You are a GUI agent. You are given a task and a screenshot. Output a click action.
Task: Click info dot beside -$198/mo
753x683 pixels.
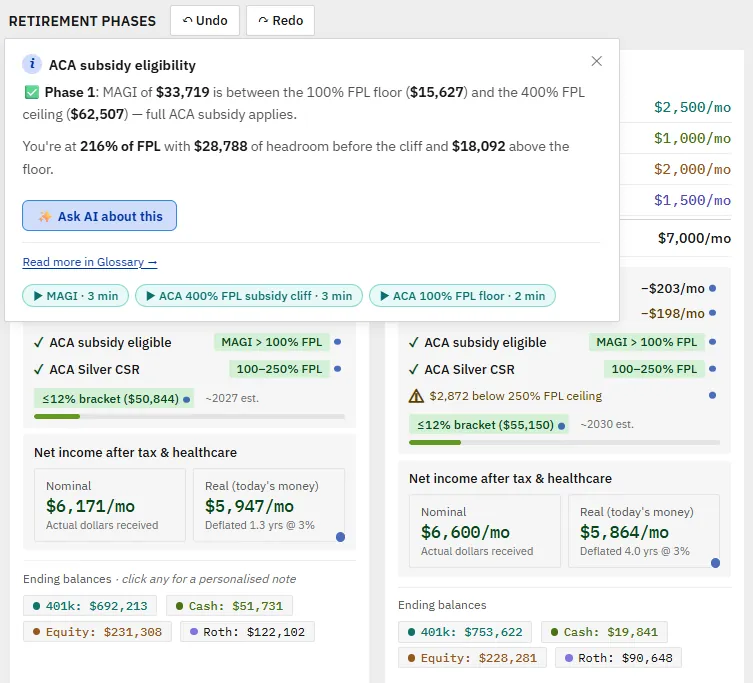(x=713, y=313)
